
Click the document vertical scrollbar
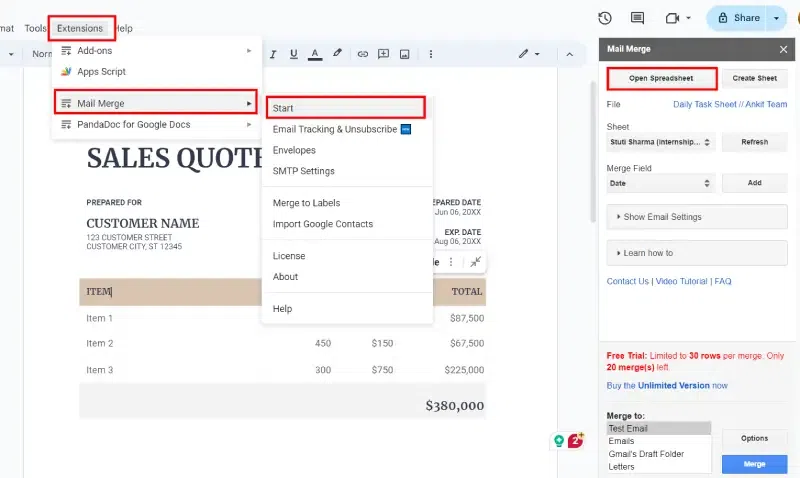[x=593, y=152]
